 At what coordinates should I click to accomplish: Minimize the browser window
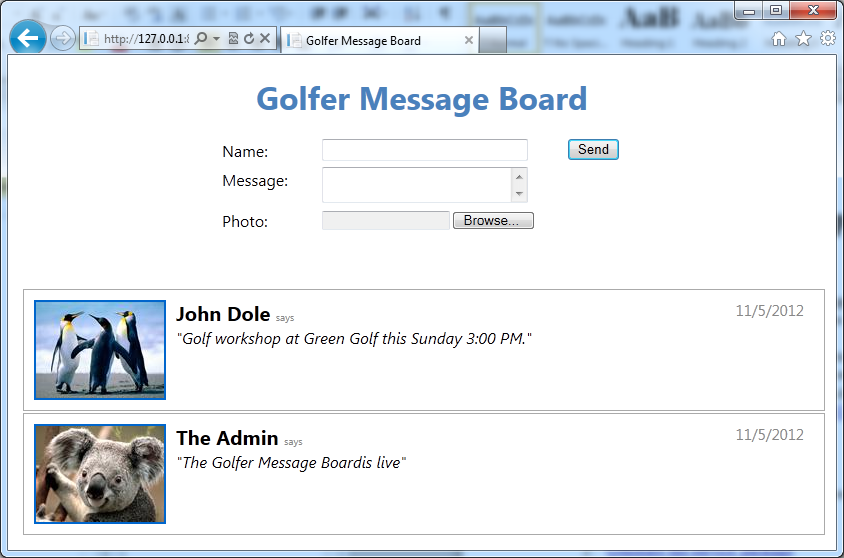click(x=749, y=10)
